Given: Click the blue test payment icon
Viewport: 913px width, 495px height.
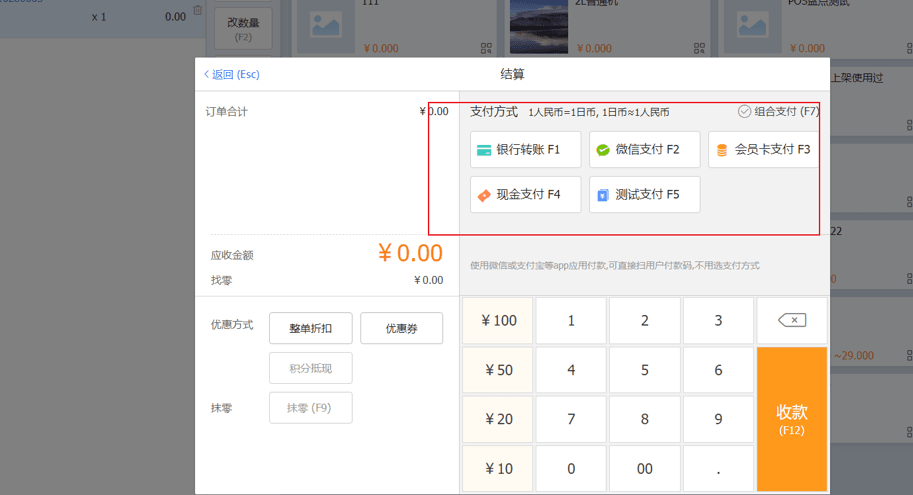Looking at the screenshot, I should point(603,196).
